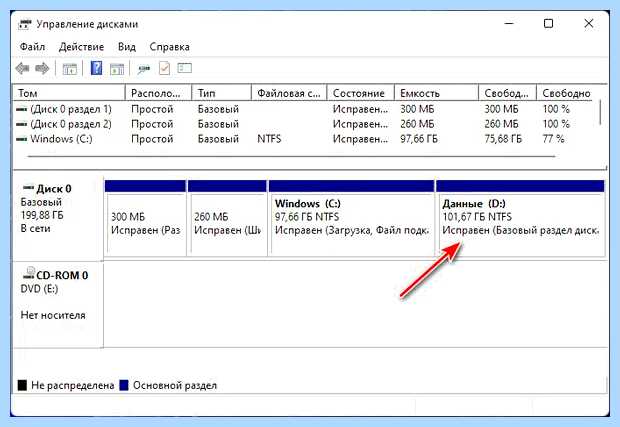Open the Файл menu
This screenshot has height=427, width=620.
(32, 47)
